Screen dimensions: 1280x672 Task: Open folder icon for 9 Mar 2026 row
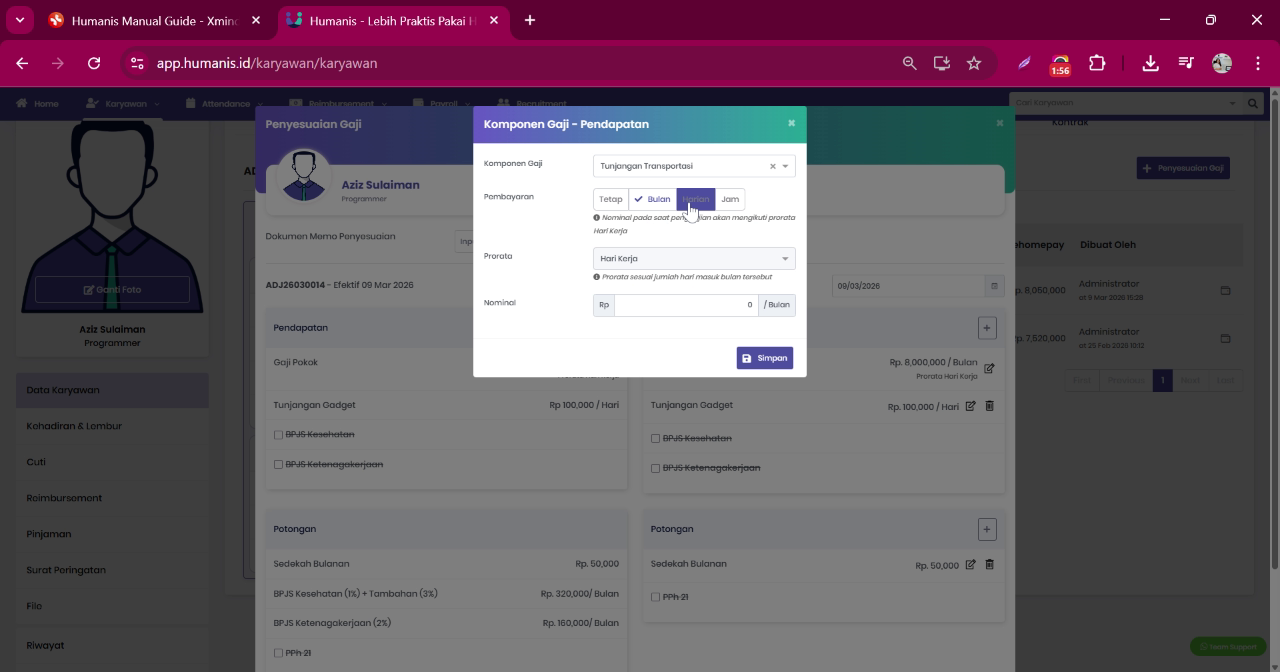click(1226, 291)
